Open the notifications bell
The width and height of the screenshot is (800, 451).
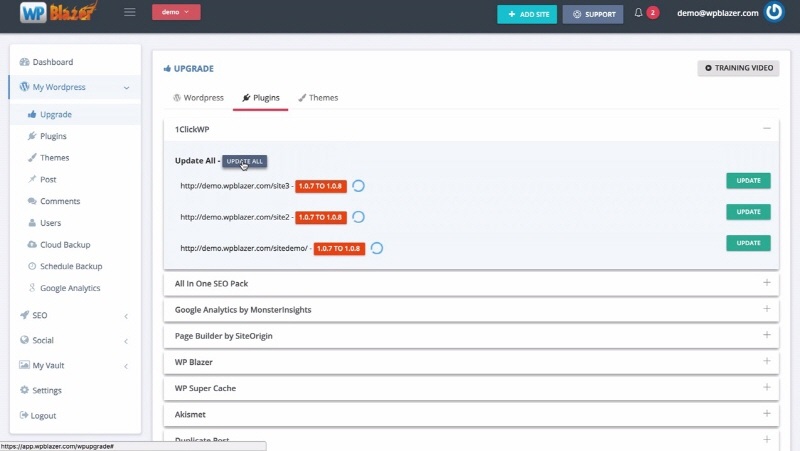coord(638,13)
